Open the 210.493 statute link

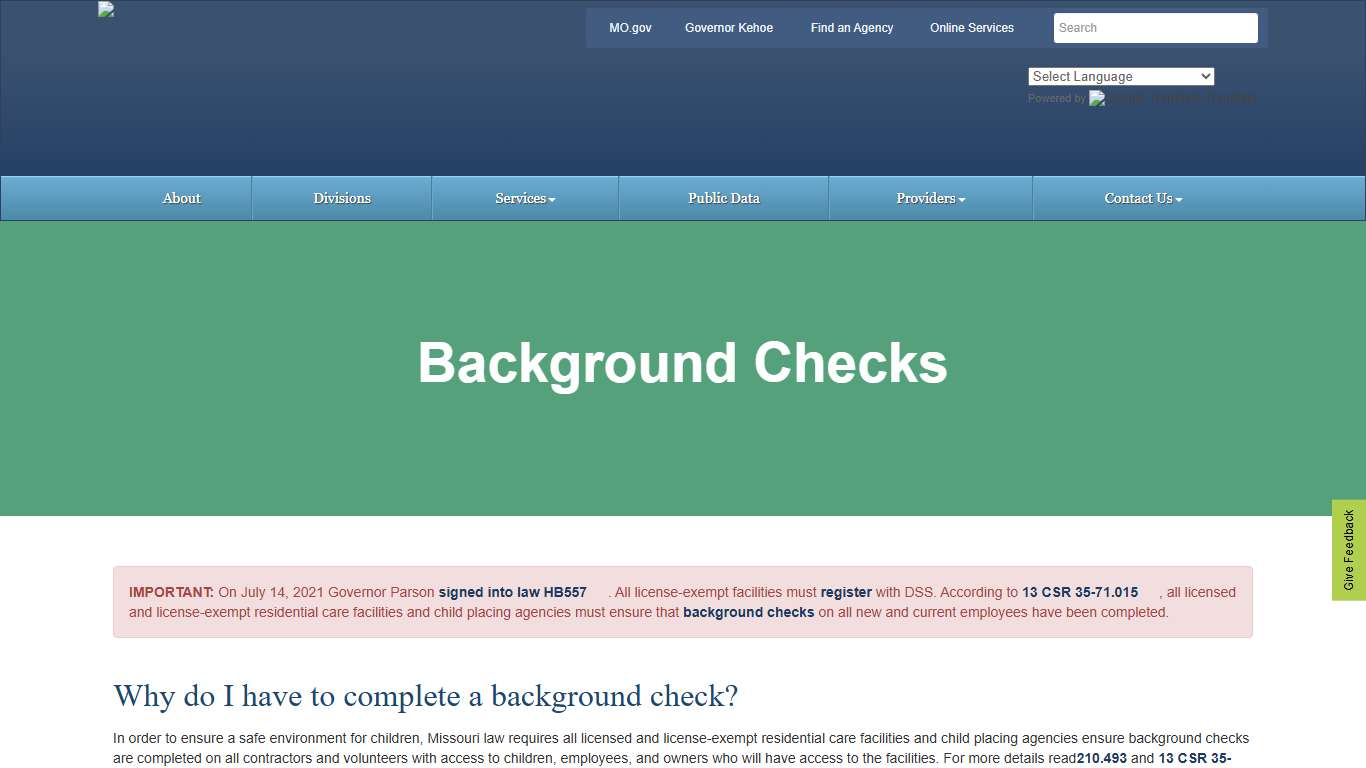point(1101,758)
